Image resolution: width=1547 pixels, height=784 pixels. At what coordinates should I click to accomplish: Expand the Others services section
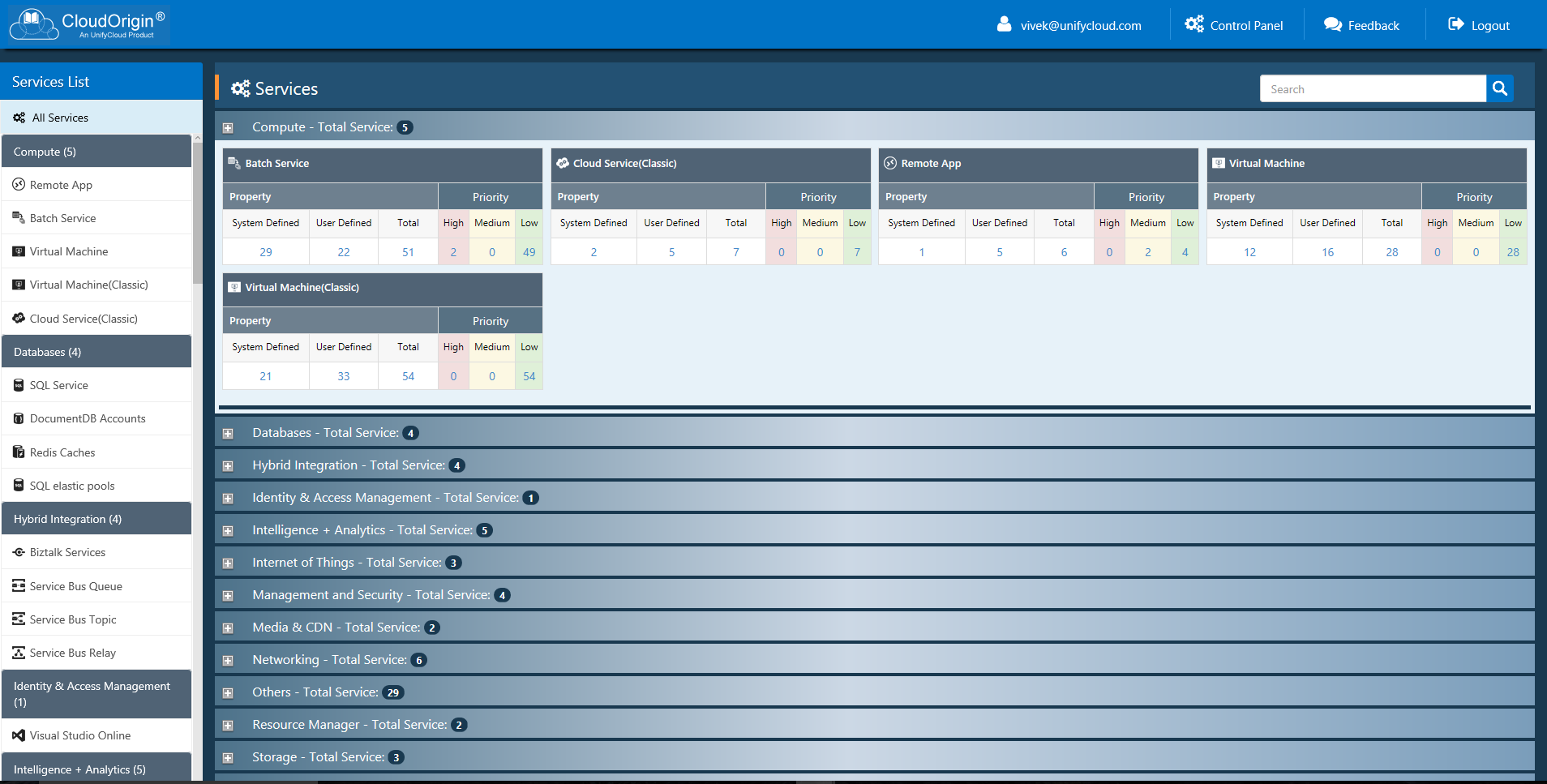pyautogui.click(x=228, y=693)
